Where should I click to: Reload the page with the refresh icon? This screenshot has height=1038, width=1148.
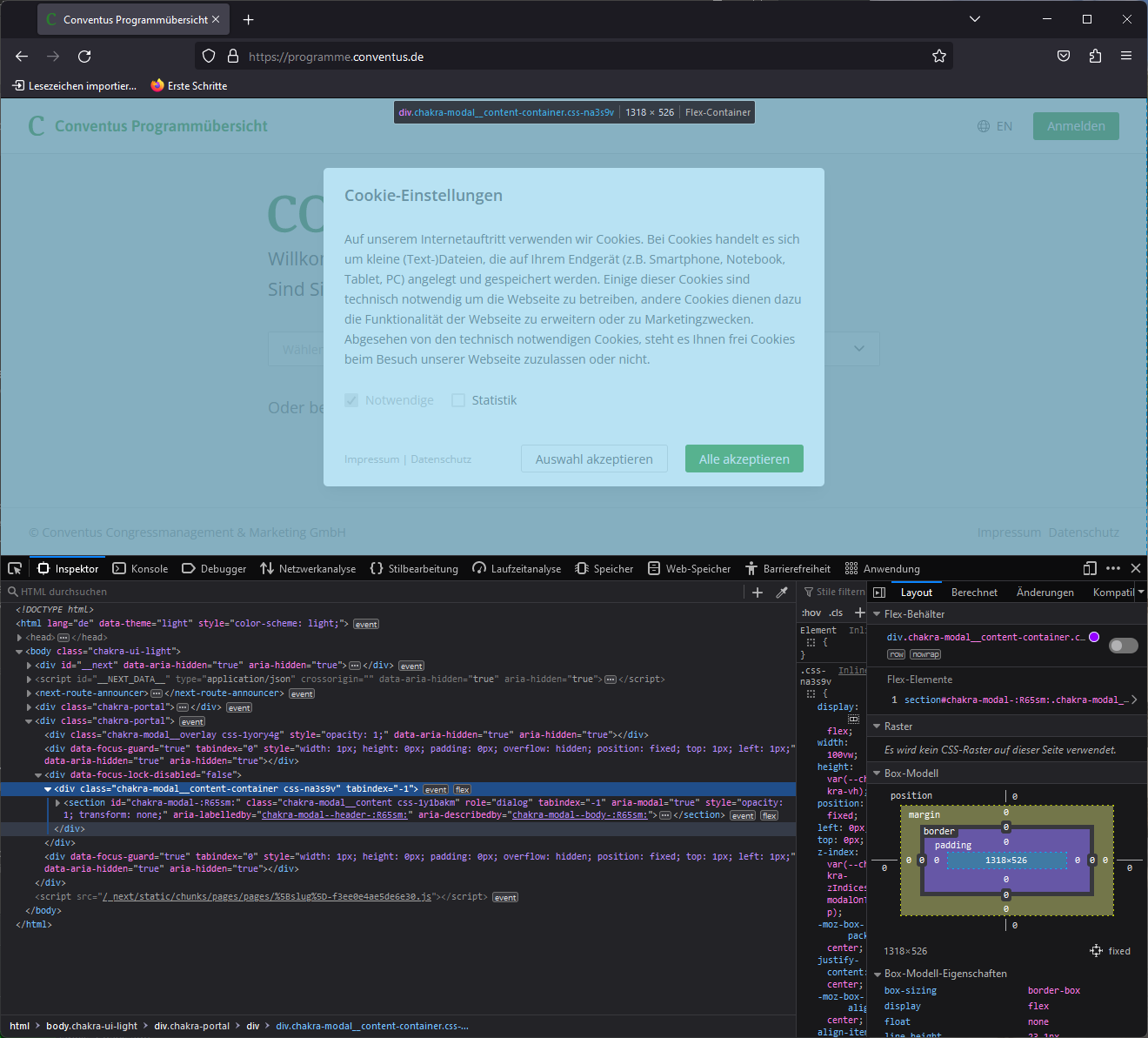(x=84, y=56)
